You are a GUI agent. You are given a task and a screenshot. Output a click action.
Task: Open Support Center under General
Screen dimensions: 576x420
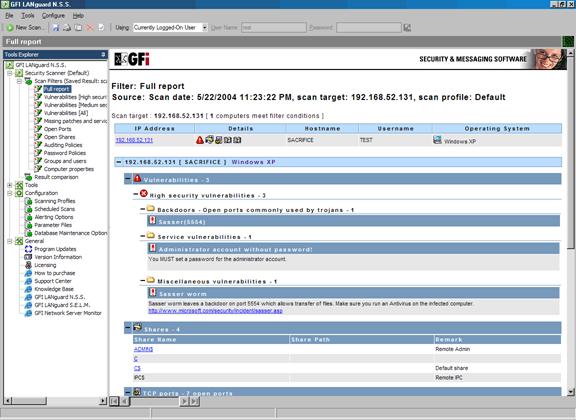(53, 281)
